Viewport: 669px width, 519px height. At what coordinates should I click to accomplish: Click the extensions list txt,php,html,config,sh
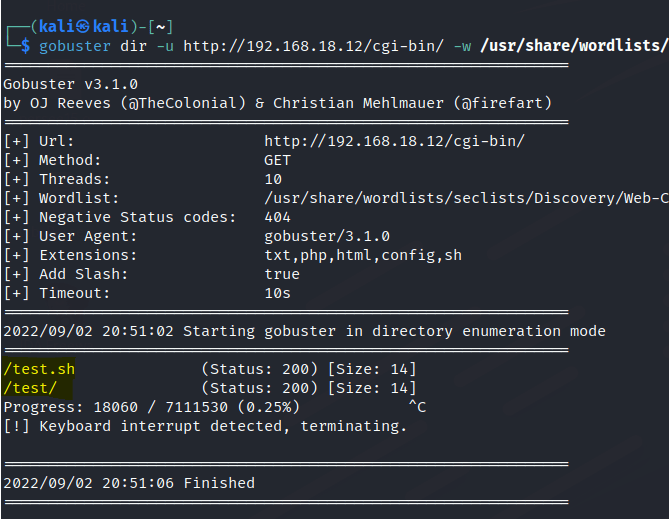pos(364,255)
